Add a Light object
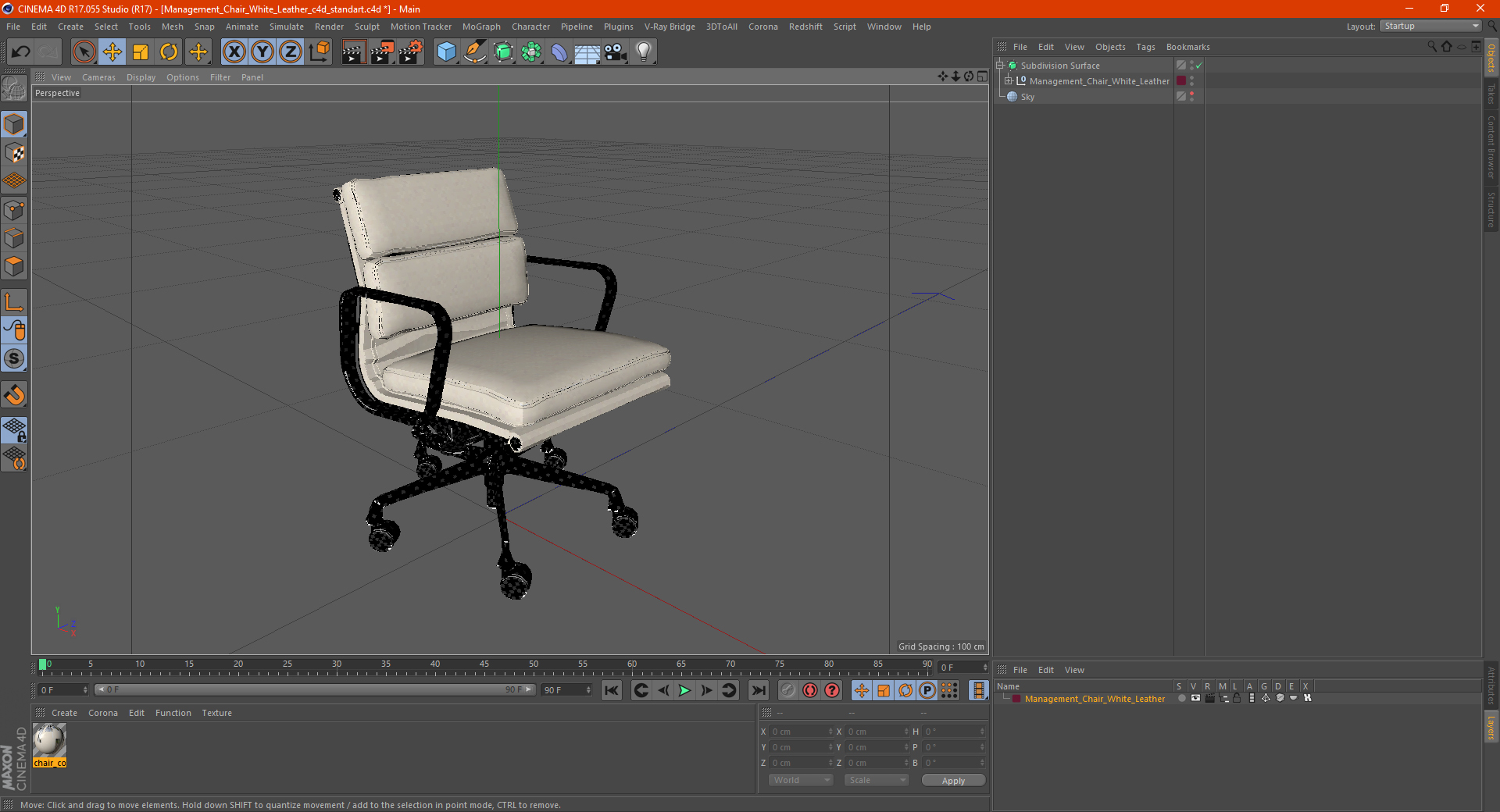This screenshot has height=812, width=1500. [x=644, y=52]
